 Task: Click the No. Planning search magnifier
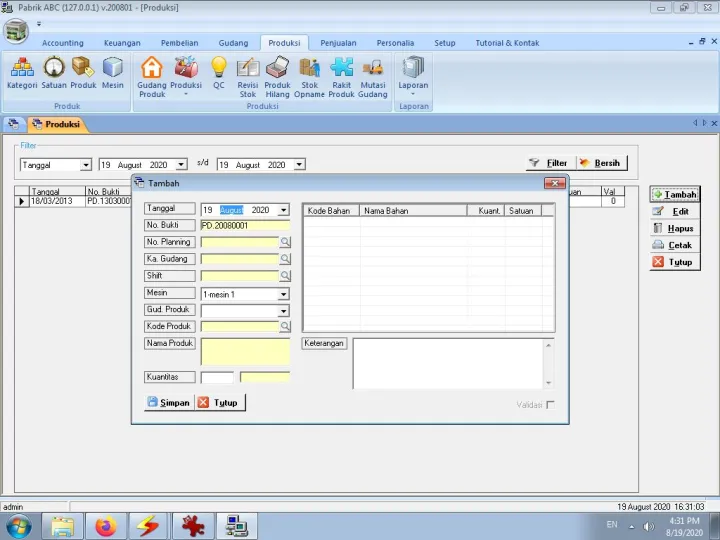pos(285,242)
